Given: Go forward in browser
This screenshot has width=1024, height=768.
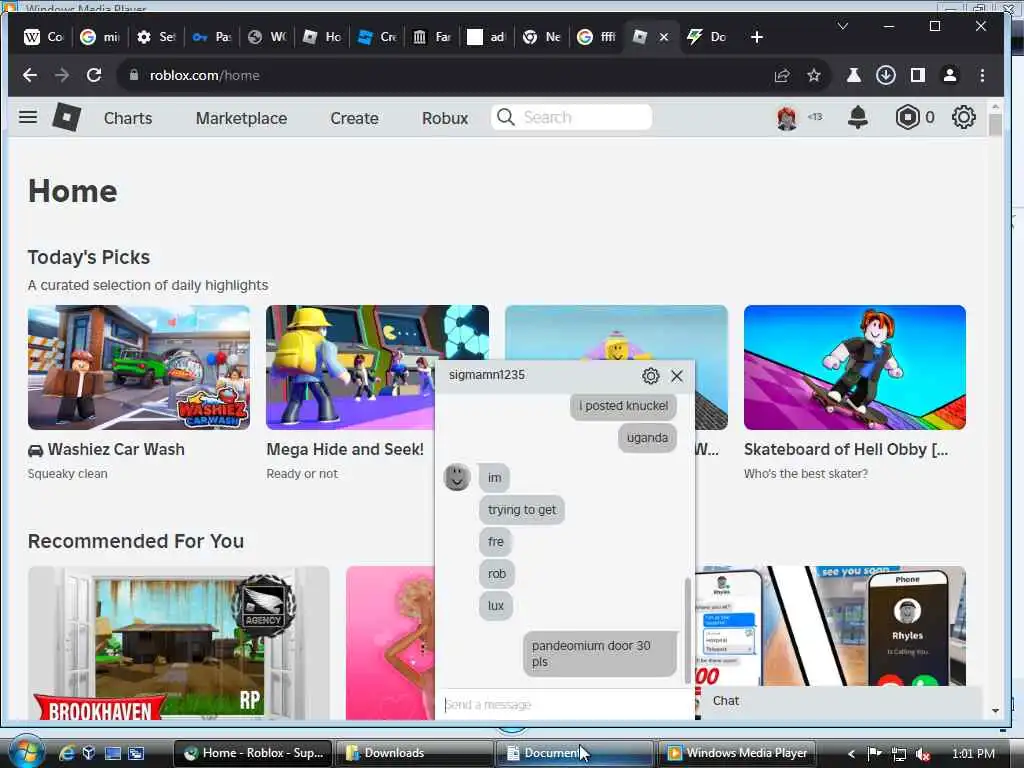Looking at the screenshot, I should click(62, 75).
